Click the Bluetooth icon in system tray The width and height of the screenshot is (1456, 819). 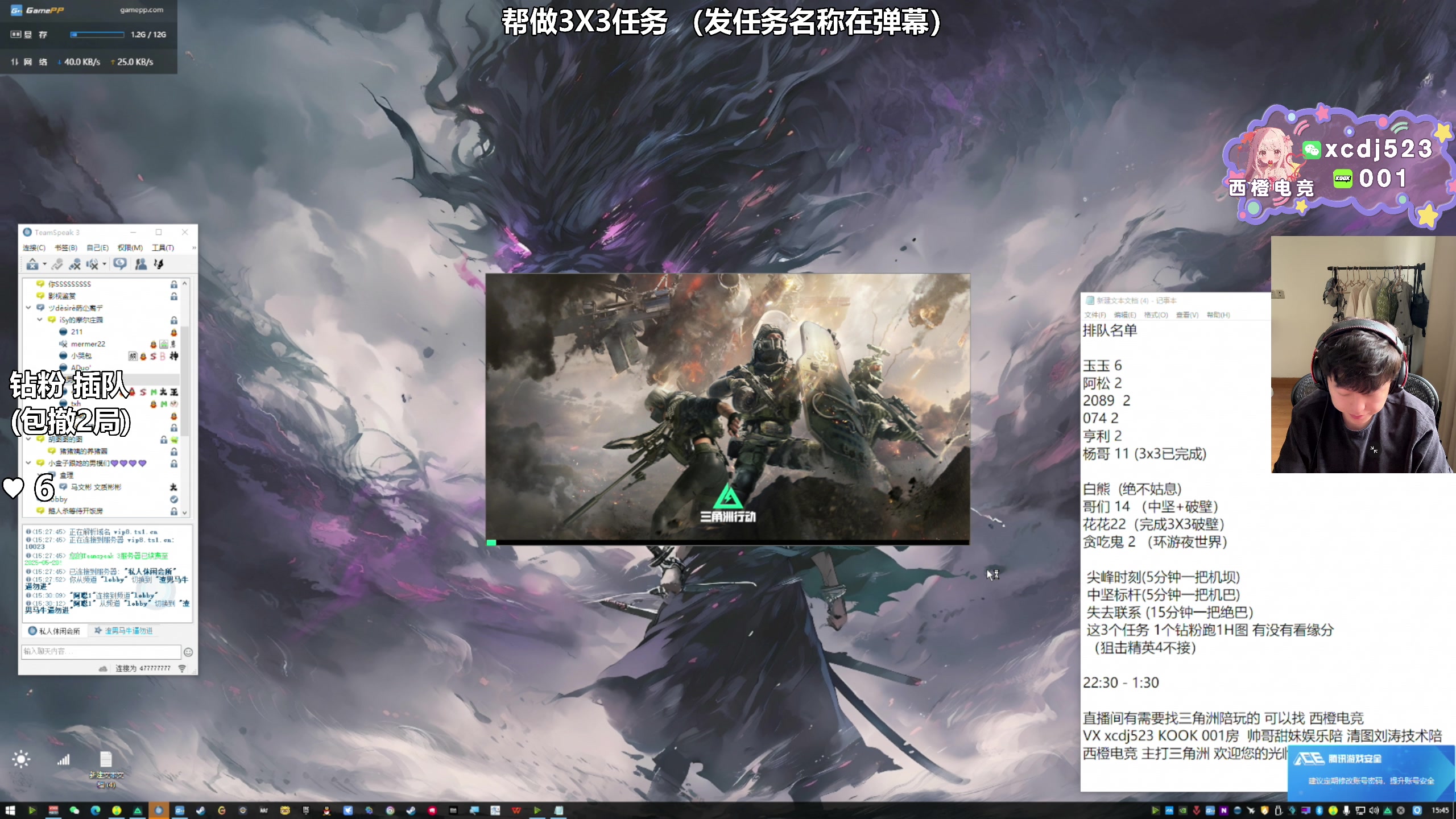pyautogui.click(x=1319, y=810)
